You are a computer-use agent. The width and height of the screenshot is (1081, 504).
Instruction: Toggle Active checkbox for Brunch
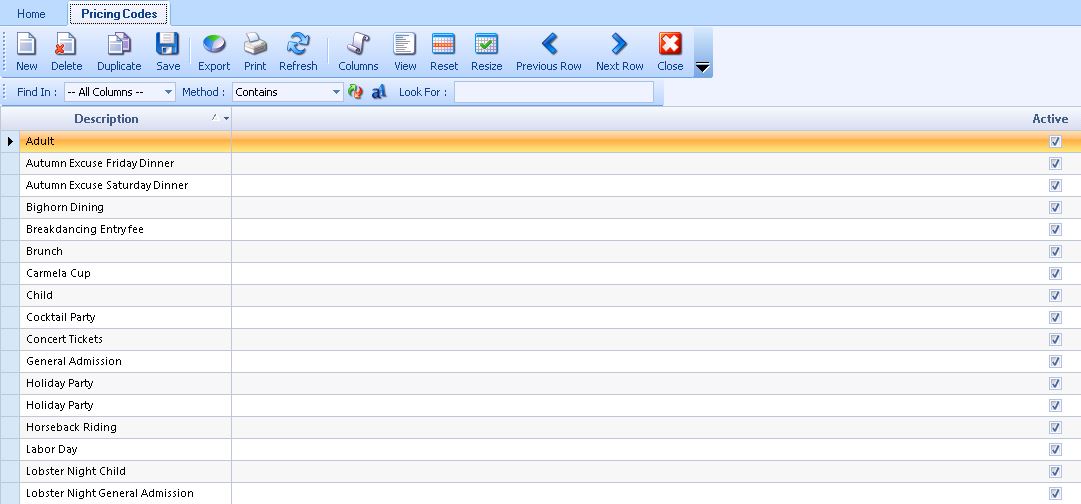click(1055, 252)
